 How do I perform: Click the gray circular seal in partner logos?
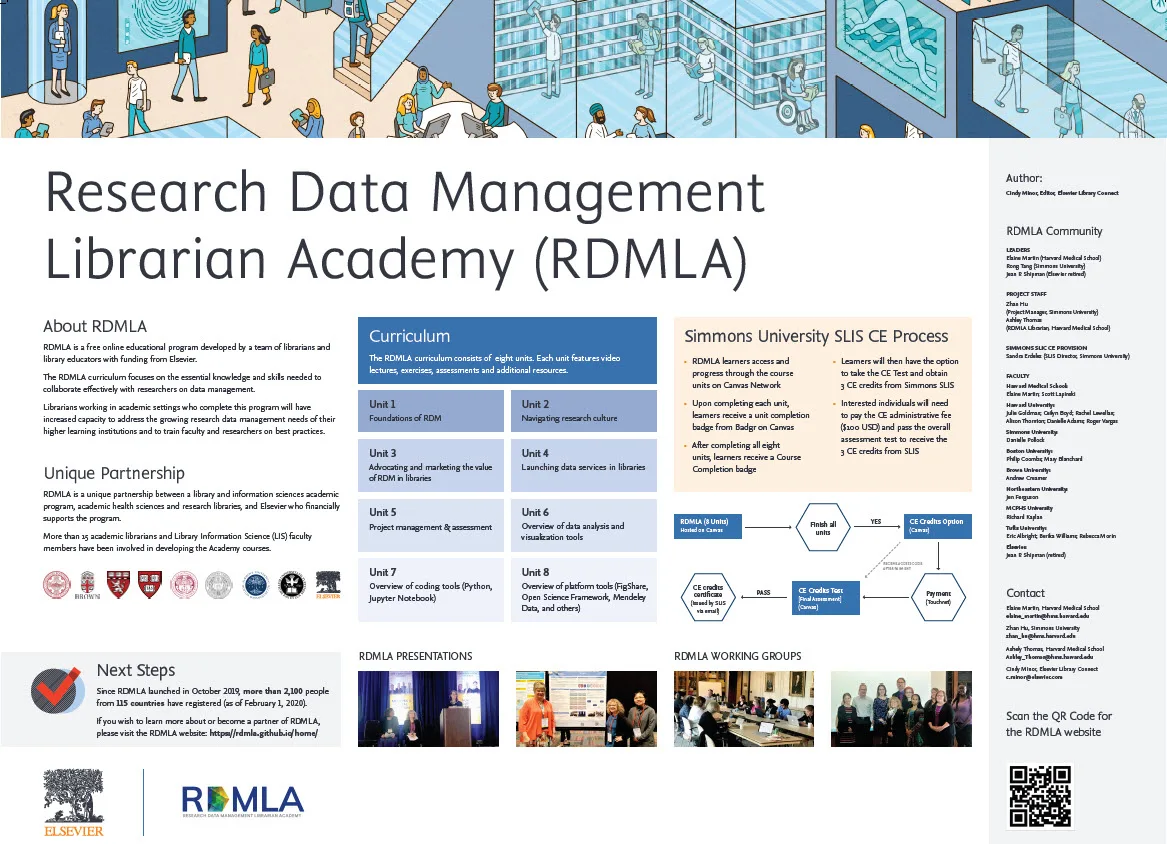[x=219, y=585]
